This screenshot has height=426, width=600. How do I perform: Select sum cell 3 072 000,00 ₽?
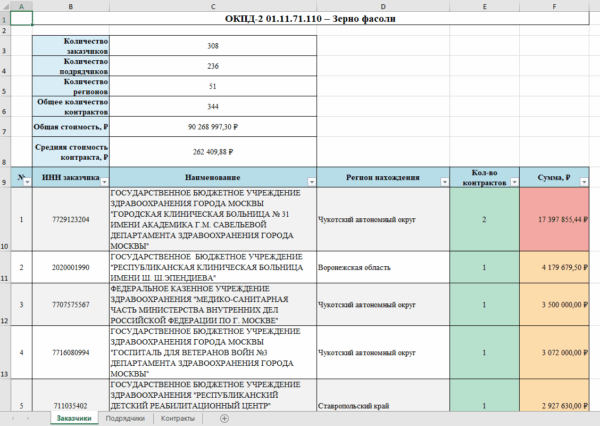coord(554,353)
